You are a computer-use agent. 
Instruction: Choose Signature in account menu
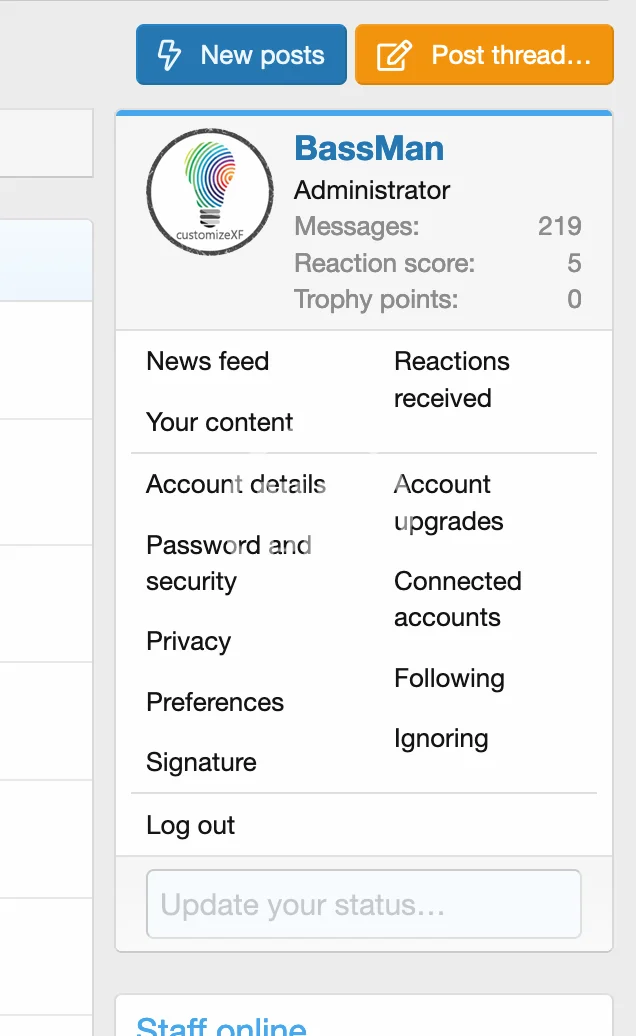coord(201,762)
